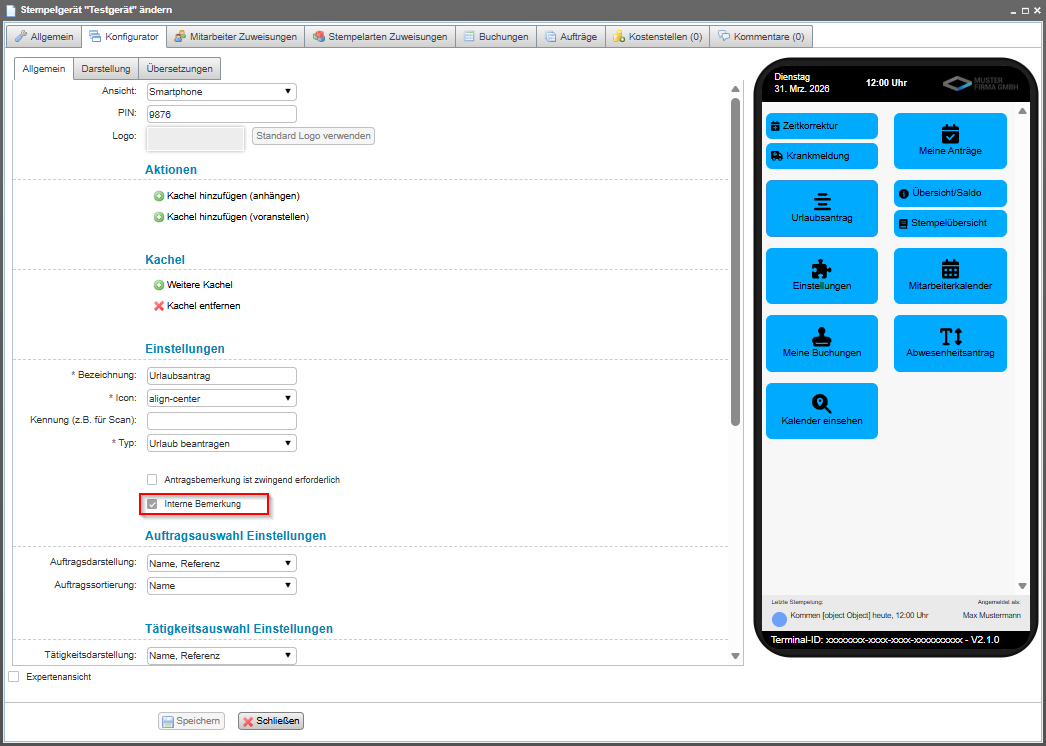The image size is (1046, 746).
Task: Tap the Meine Buchungen stamp tile
Action: (x=821, y=343)
